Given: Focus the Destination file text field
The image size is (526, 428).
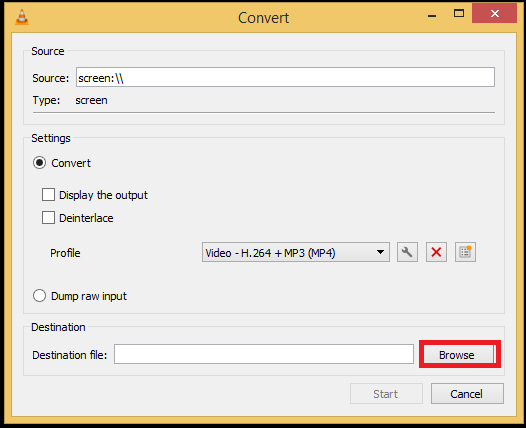Looking at the screenshot, I should tap(264, 354).
